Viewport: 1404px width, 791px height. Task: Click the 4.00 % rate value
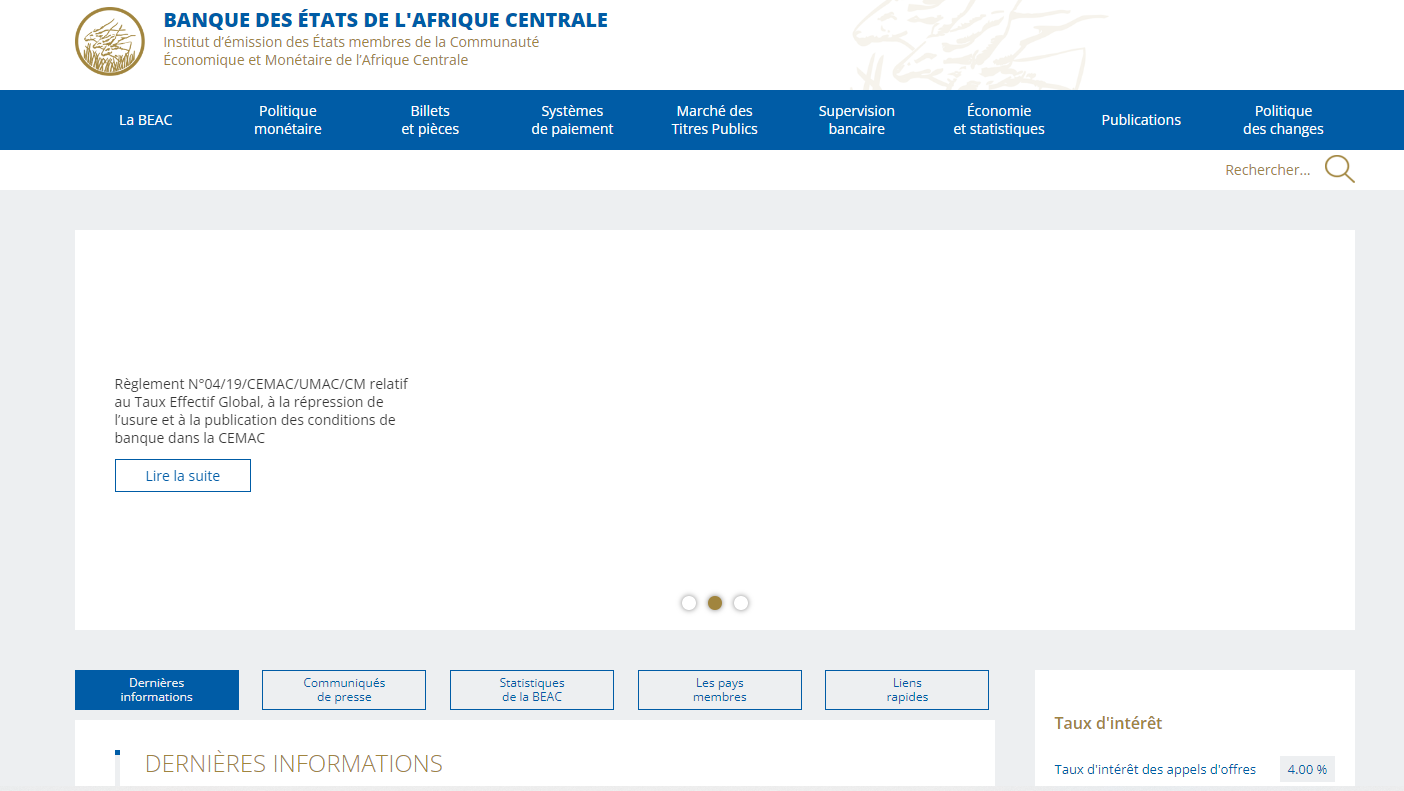1307,769
